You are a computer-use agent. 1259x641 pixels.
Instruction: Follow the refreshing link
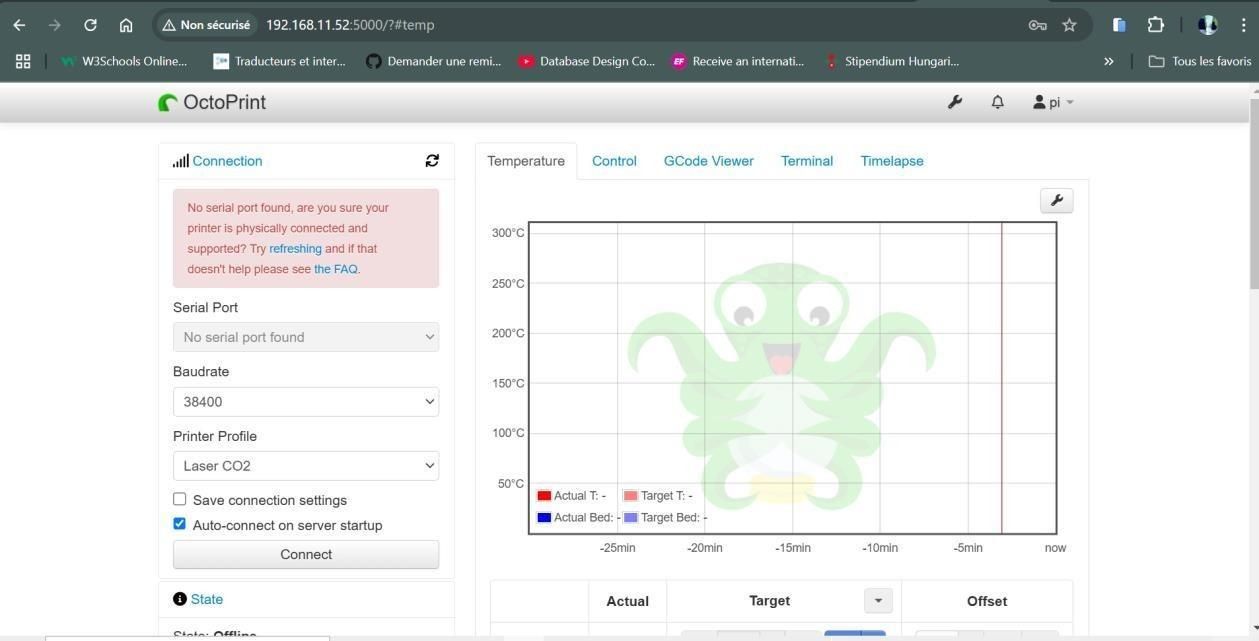pyautogui.click(x=295, y=249)
